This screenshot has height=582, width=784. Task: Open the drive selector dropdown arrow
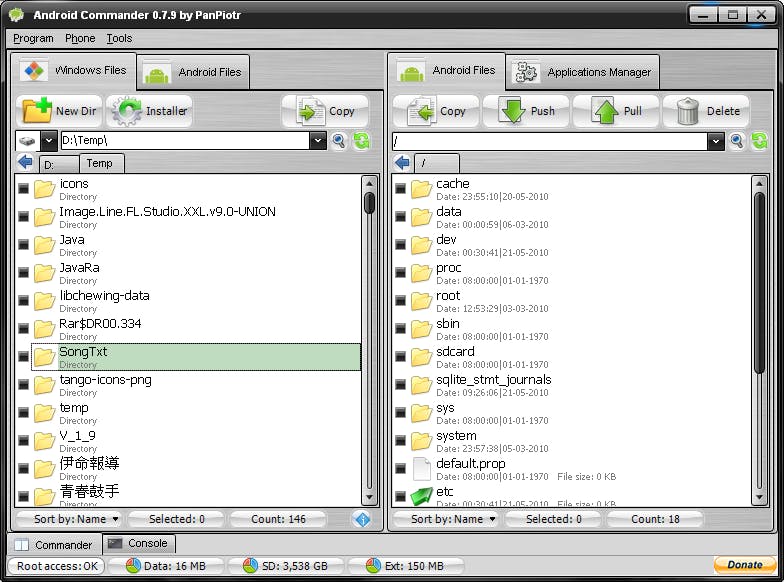tap(48, 141)
